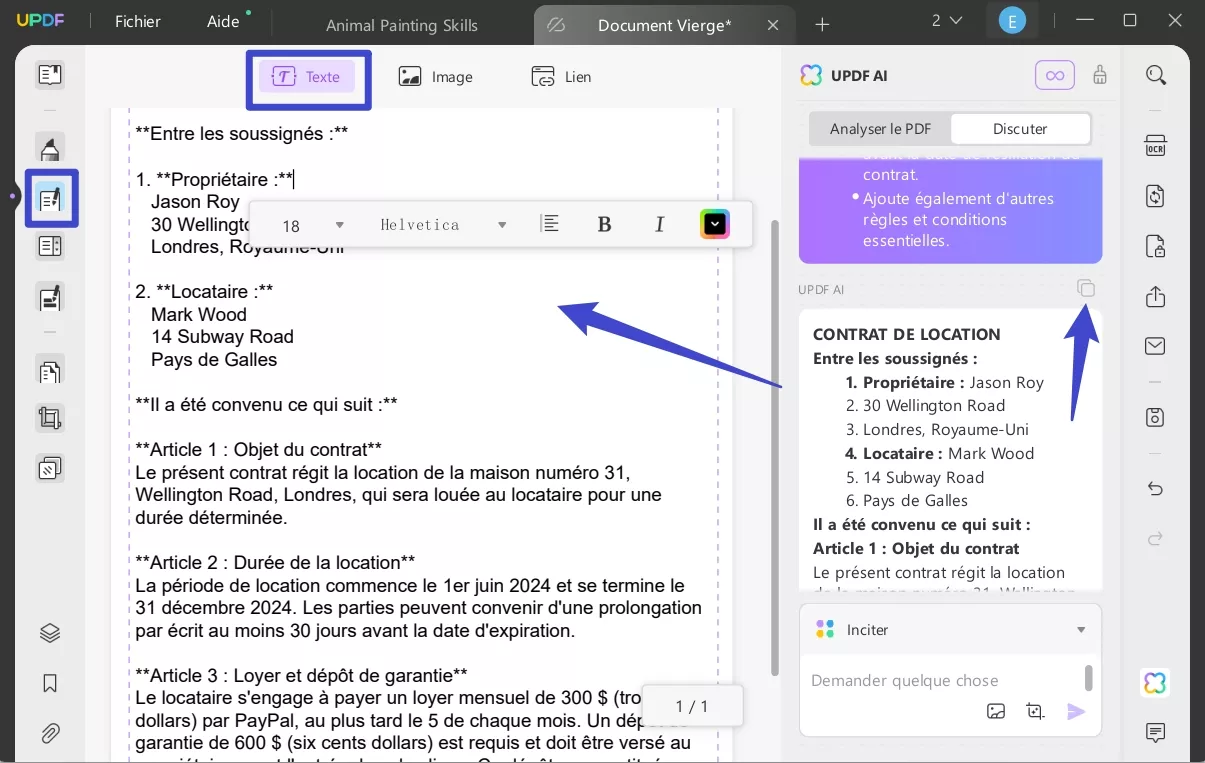
Task: Open the text color swatch picker
Action: pyautogui.click(x=715, y=224)
